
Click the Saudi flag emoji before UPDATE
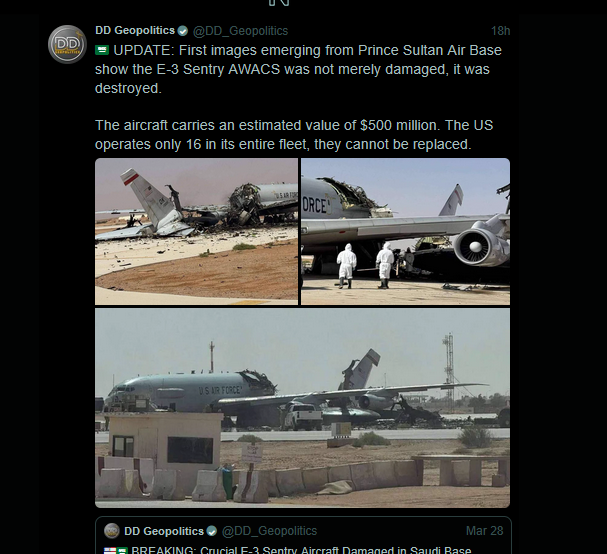click(102, 50)
